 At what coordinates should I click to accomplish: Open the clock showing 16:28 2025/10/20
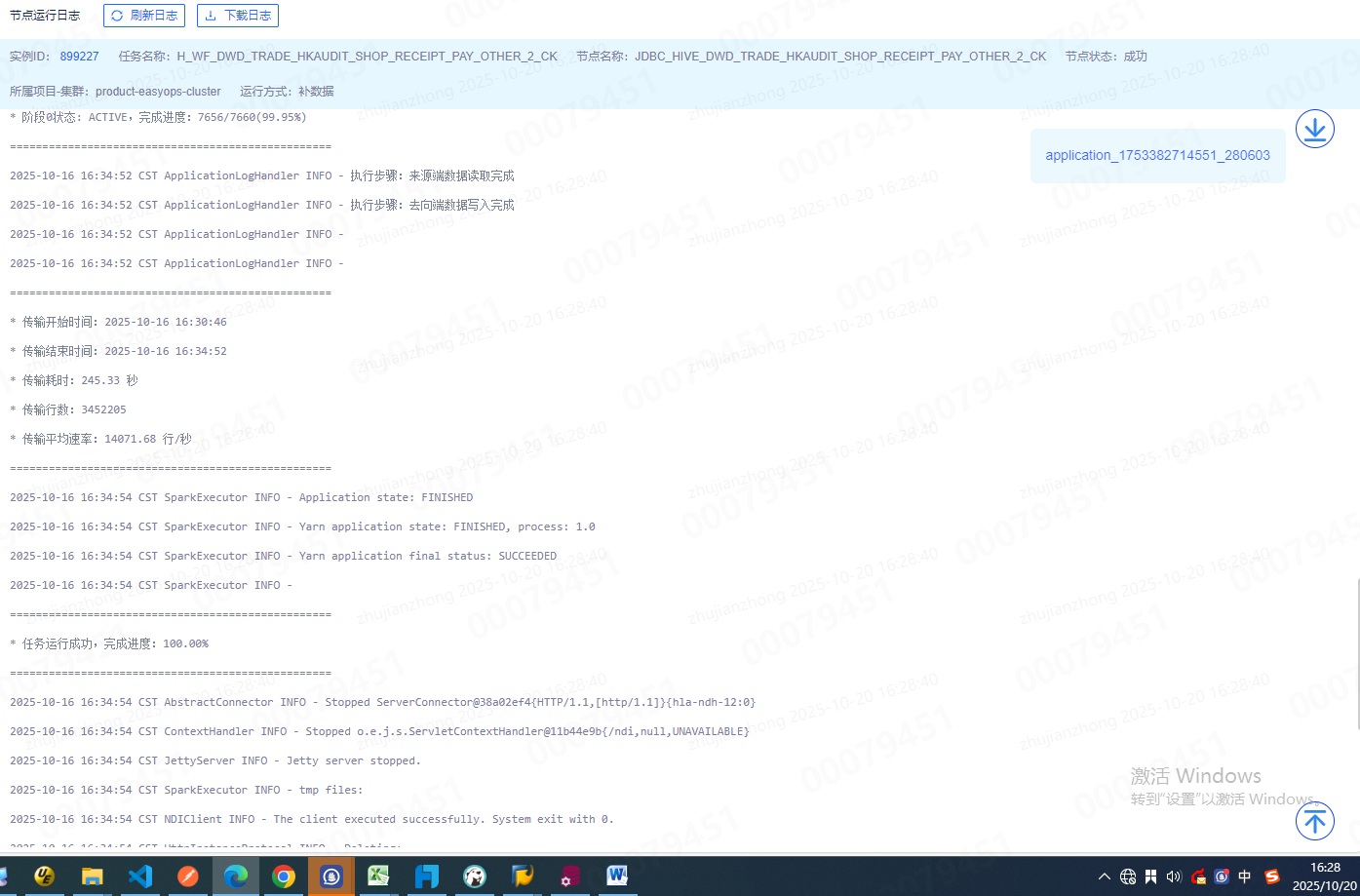click(x=1324, y=877)
